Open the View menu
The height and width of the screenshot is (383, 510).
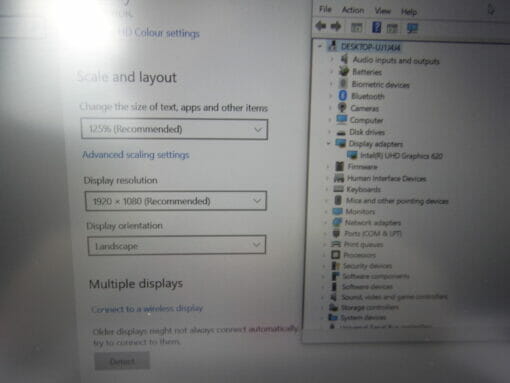(382, 11)
